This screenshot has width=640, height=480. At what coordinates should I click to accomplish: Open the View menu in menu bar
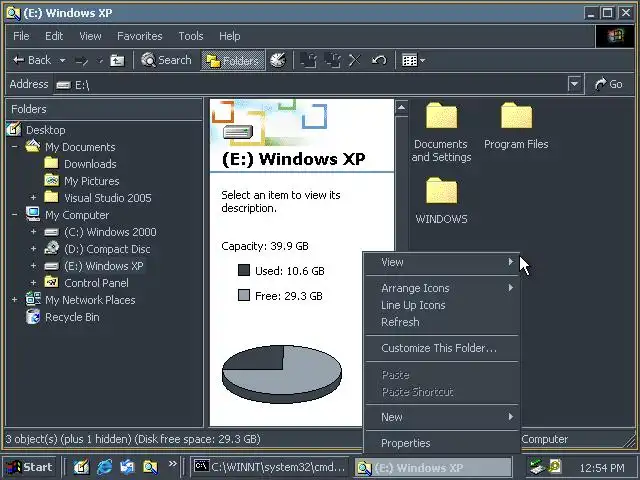coord(90,36)
